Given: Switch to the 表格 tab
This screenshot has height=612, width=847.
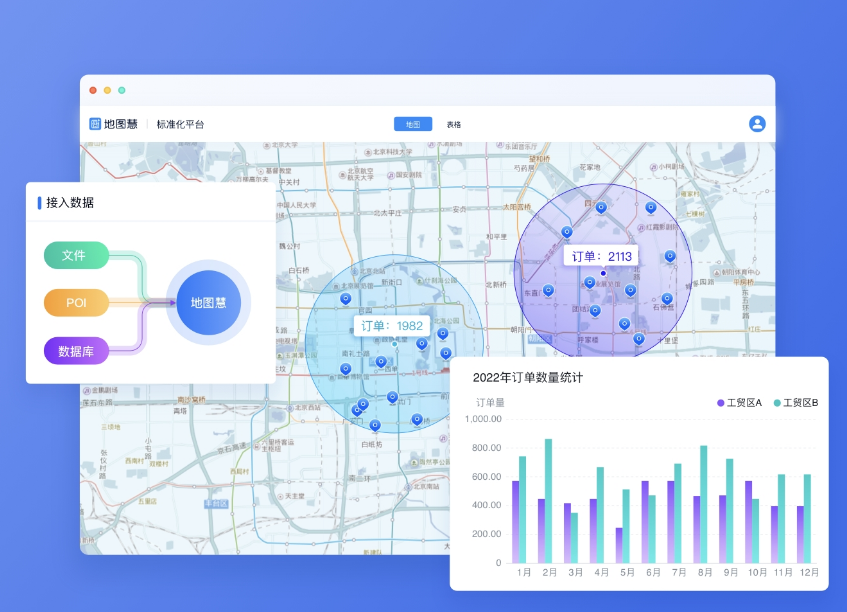Looking at the screenshot, I should point(454,125).
